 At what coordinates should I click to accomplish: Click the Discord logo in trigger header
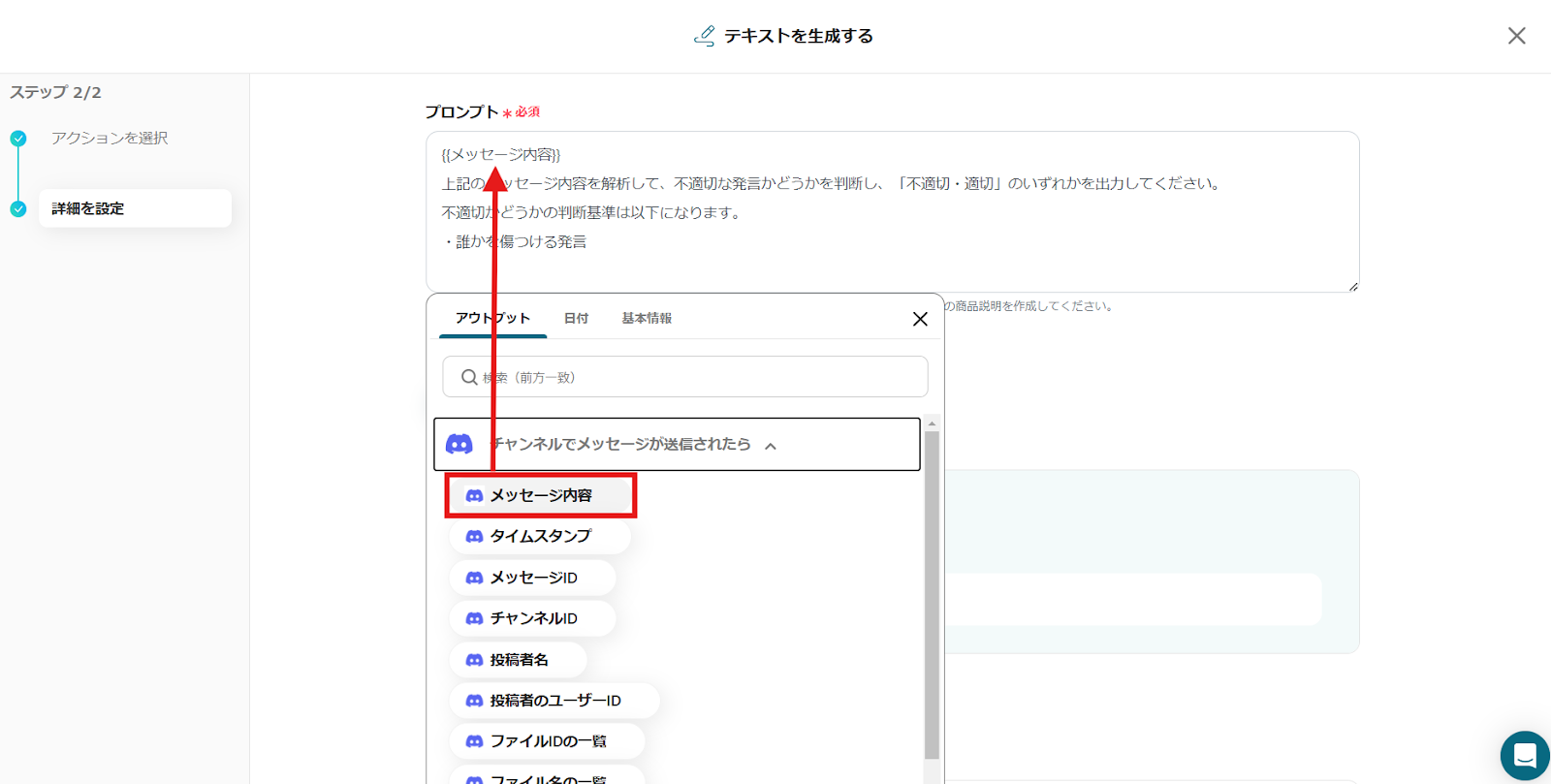[x=459, y=444]
